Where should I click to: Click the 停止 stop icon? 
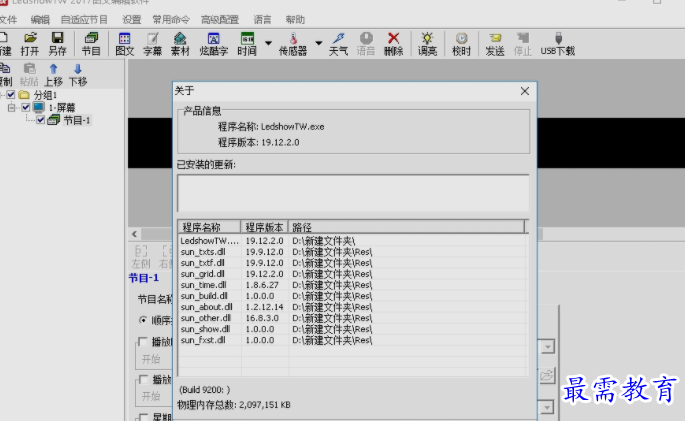pos(522,44)
